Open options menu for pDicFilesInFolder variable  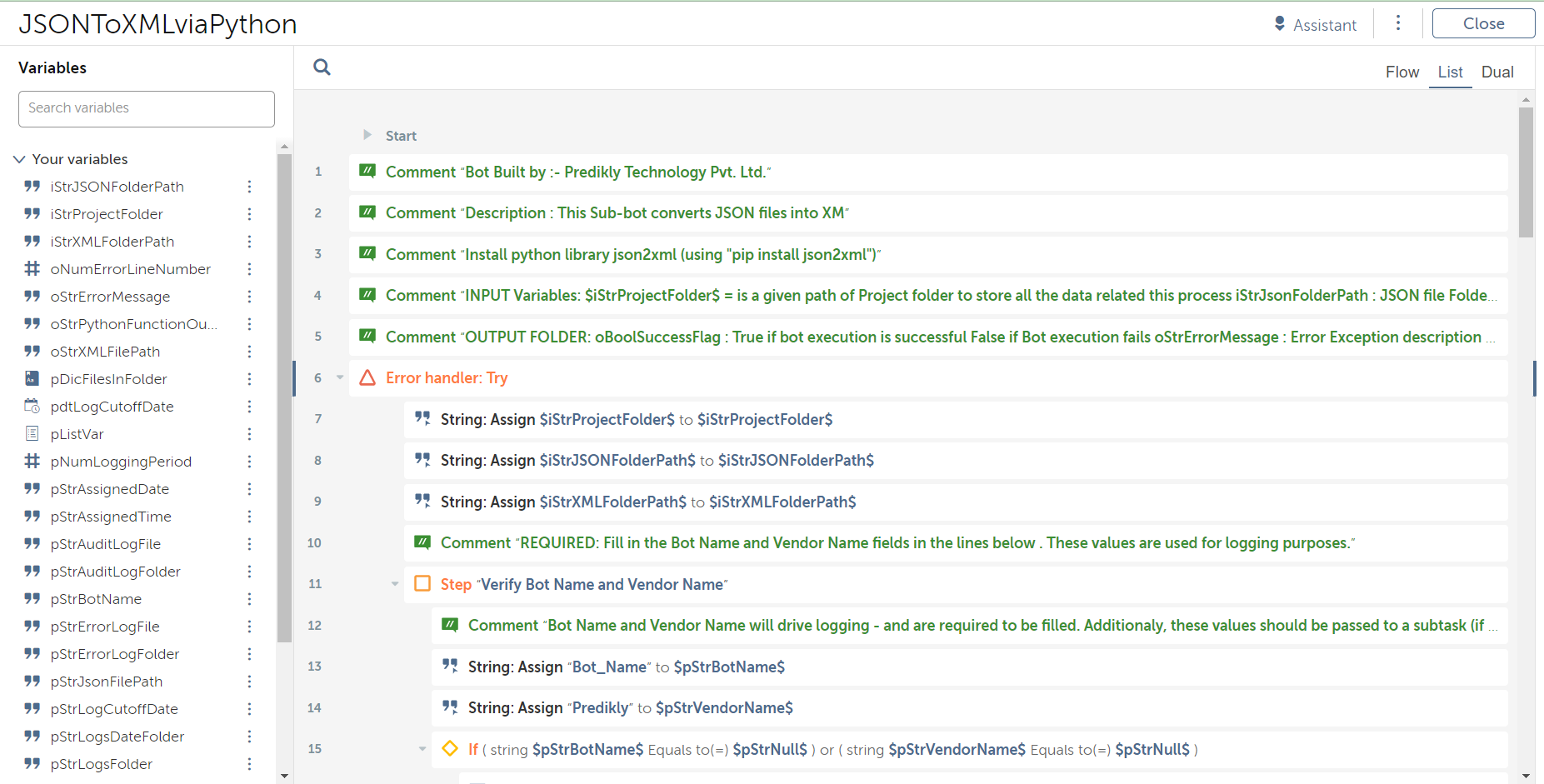coord(249,379)
